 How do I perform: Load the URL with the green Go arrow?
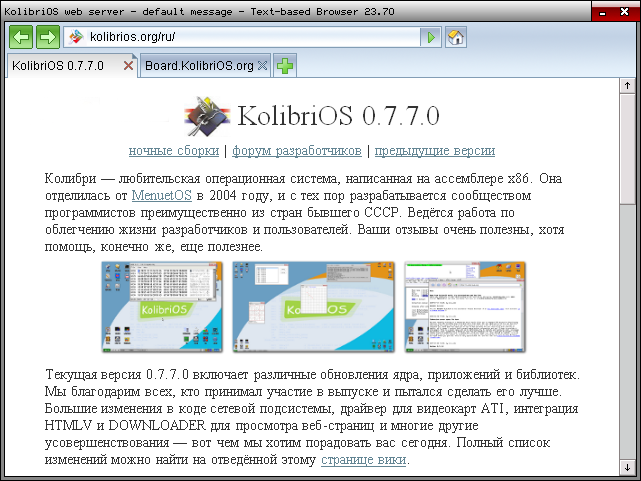431,38
